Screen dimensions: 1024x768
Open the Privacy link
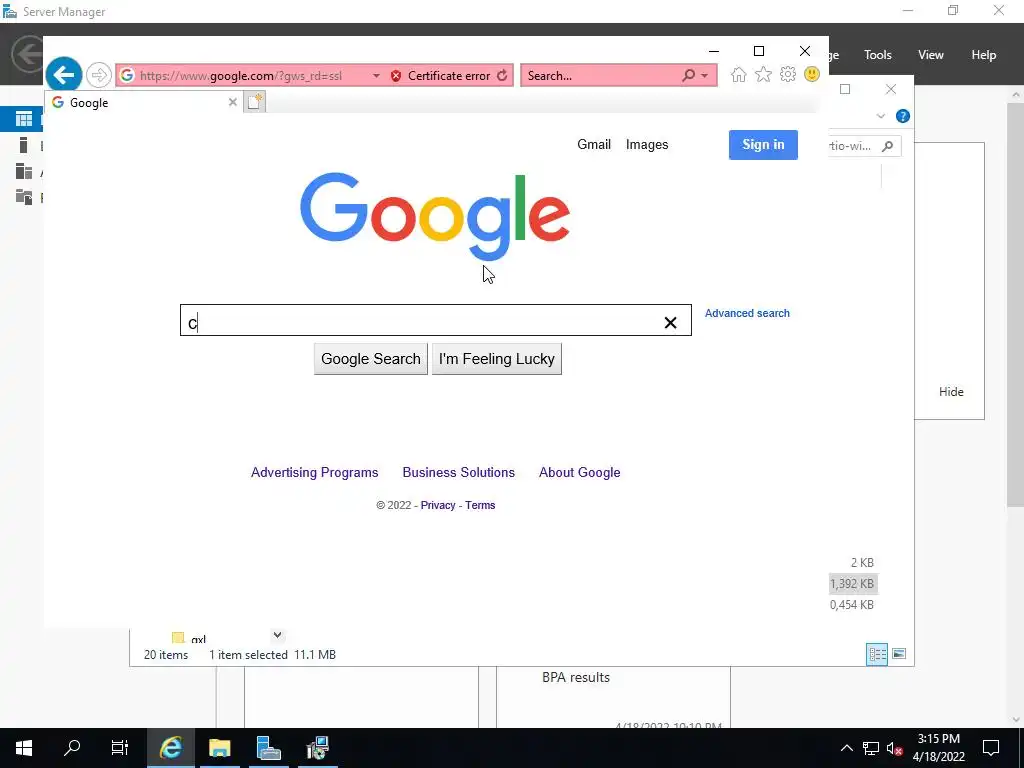coord(438,505)
